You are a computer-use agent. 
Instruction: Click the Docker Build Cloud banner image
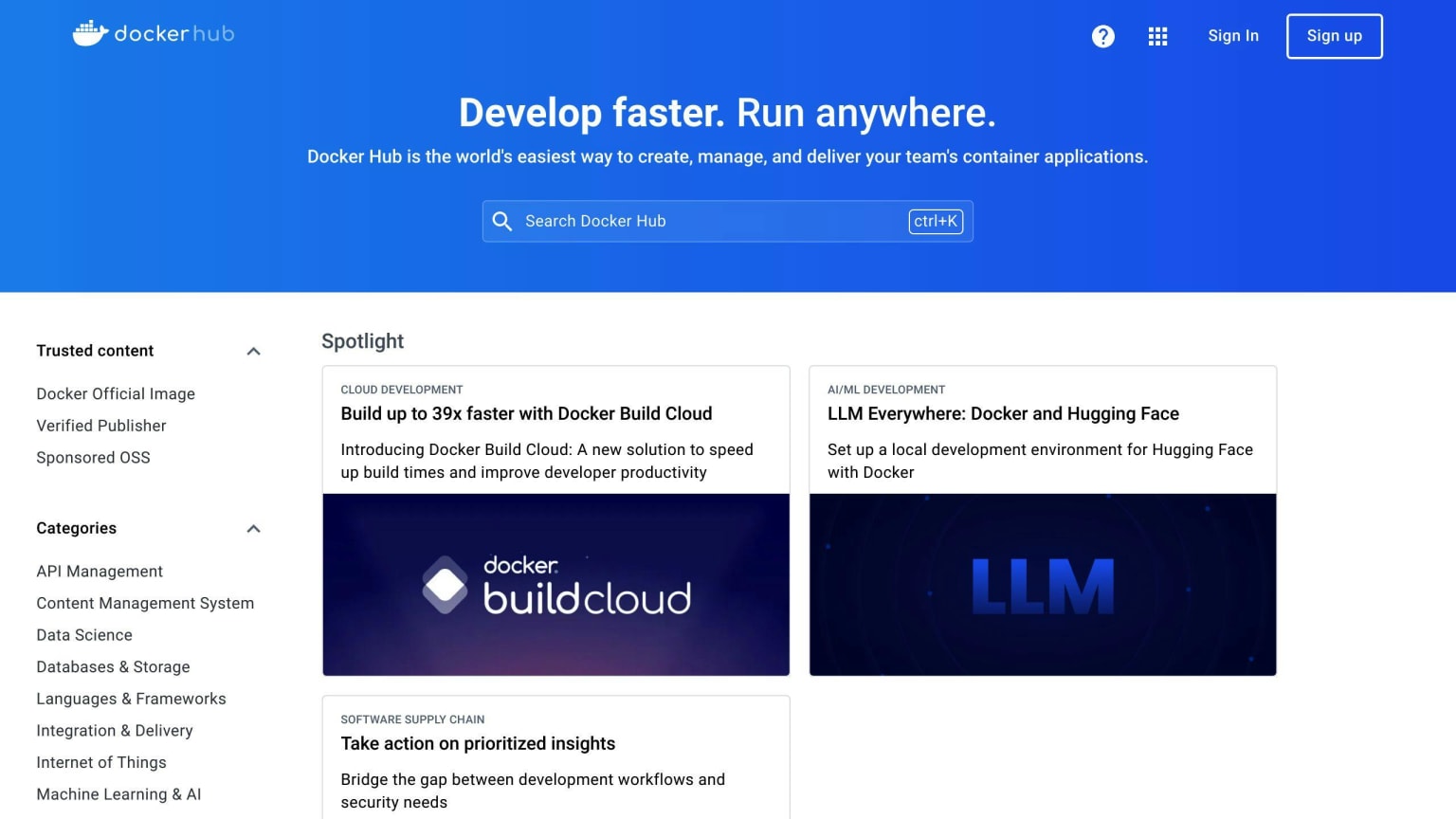tap(555, 585)
